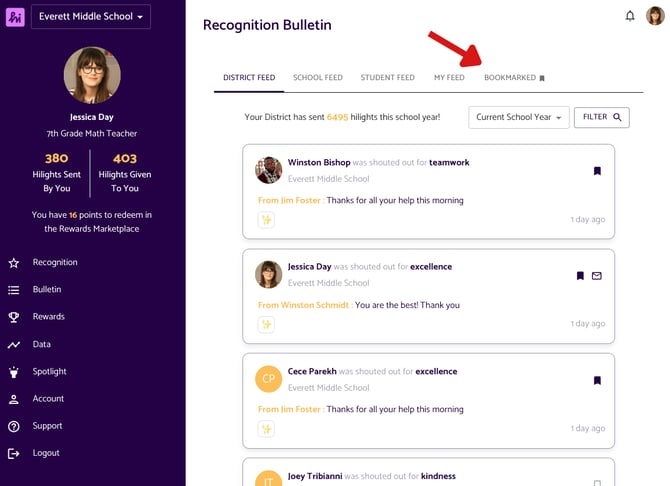This screenshot has width=670, height=486.
Task: Click the Support question mark icon
Action: click(14, 426)
